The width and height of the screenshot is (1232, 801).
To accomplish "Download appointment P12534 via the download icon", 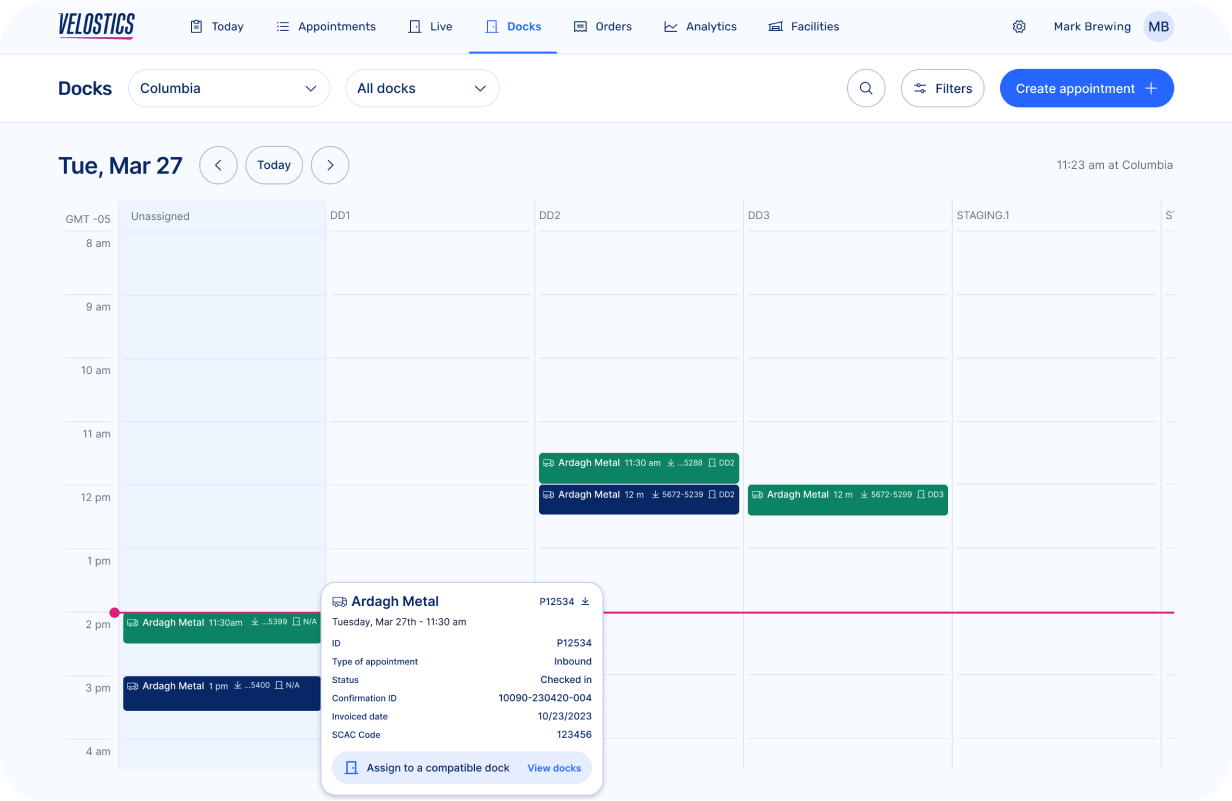I will pos(586,601).
